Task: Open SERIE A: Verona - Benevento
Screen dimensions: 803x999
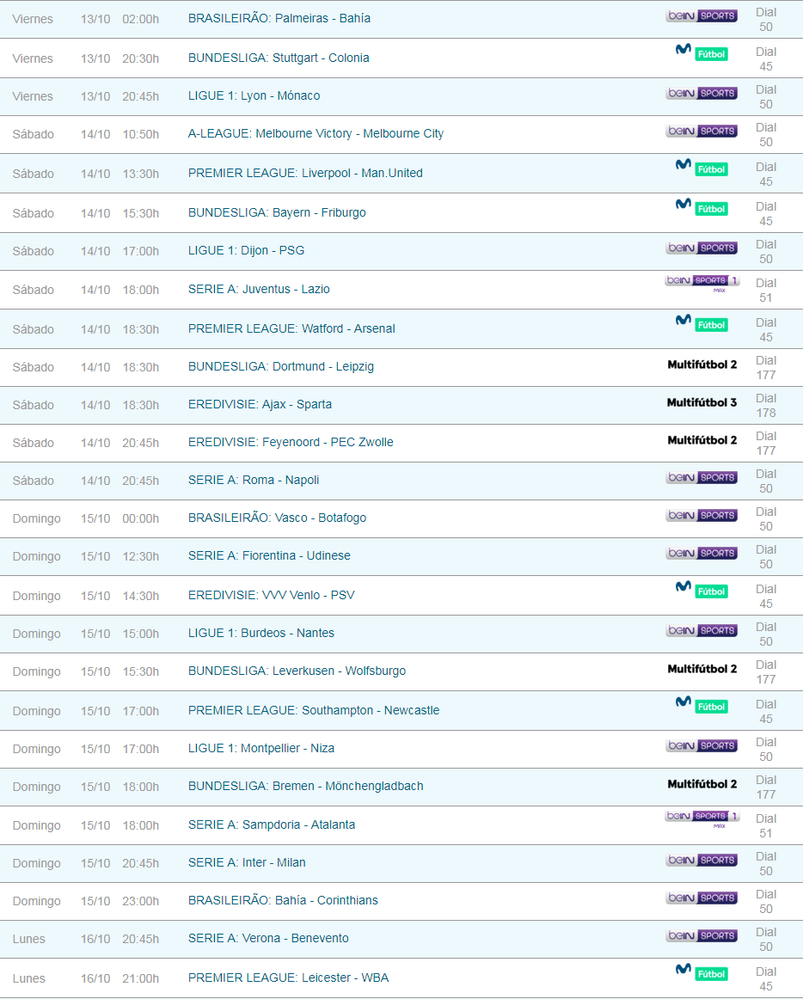Action: pos(268,938)
